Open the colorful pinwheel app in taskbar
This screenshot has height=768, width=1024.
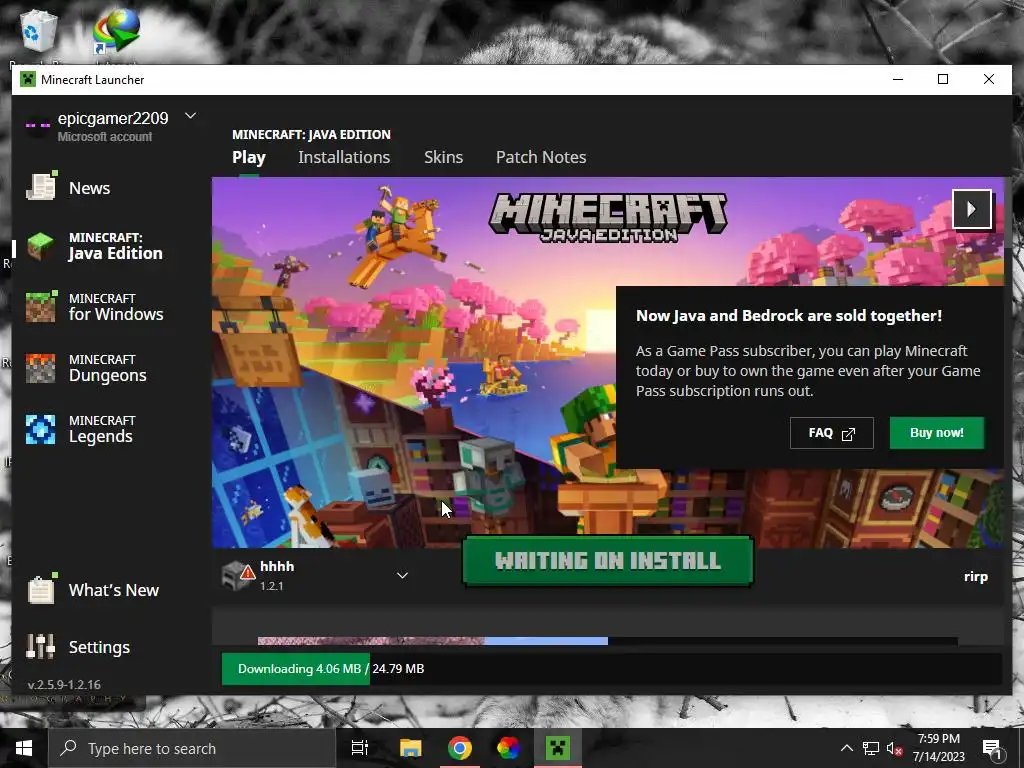click(508, 748)
